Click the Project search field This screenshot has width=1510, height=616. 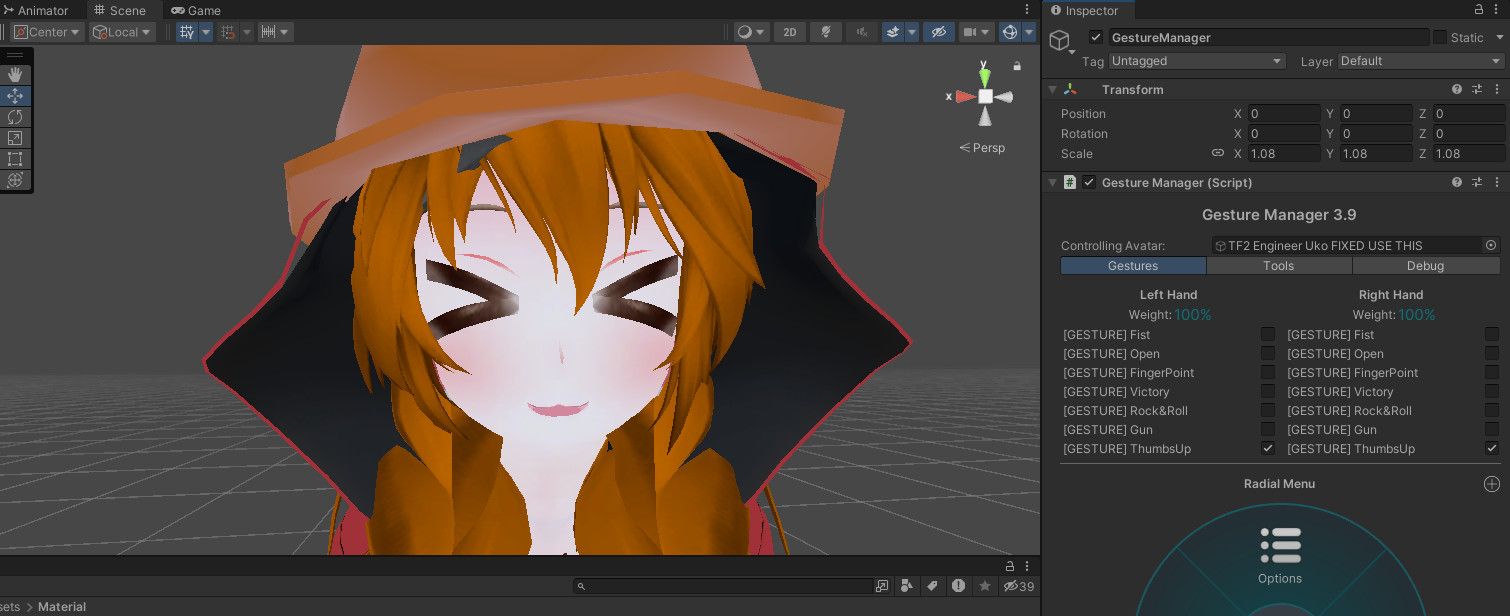723,586
